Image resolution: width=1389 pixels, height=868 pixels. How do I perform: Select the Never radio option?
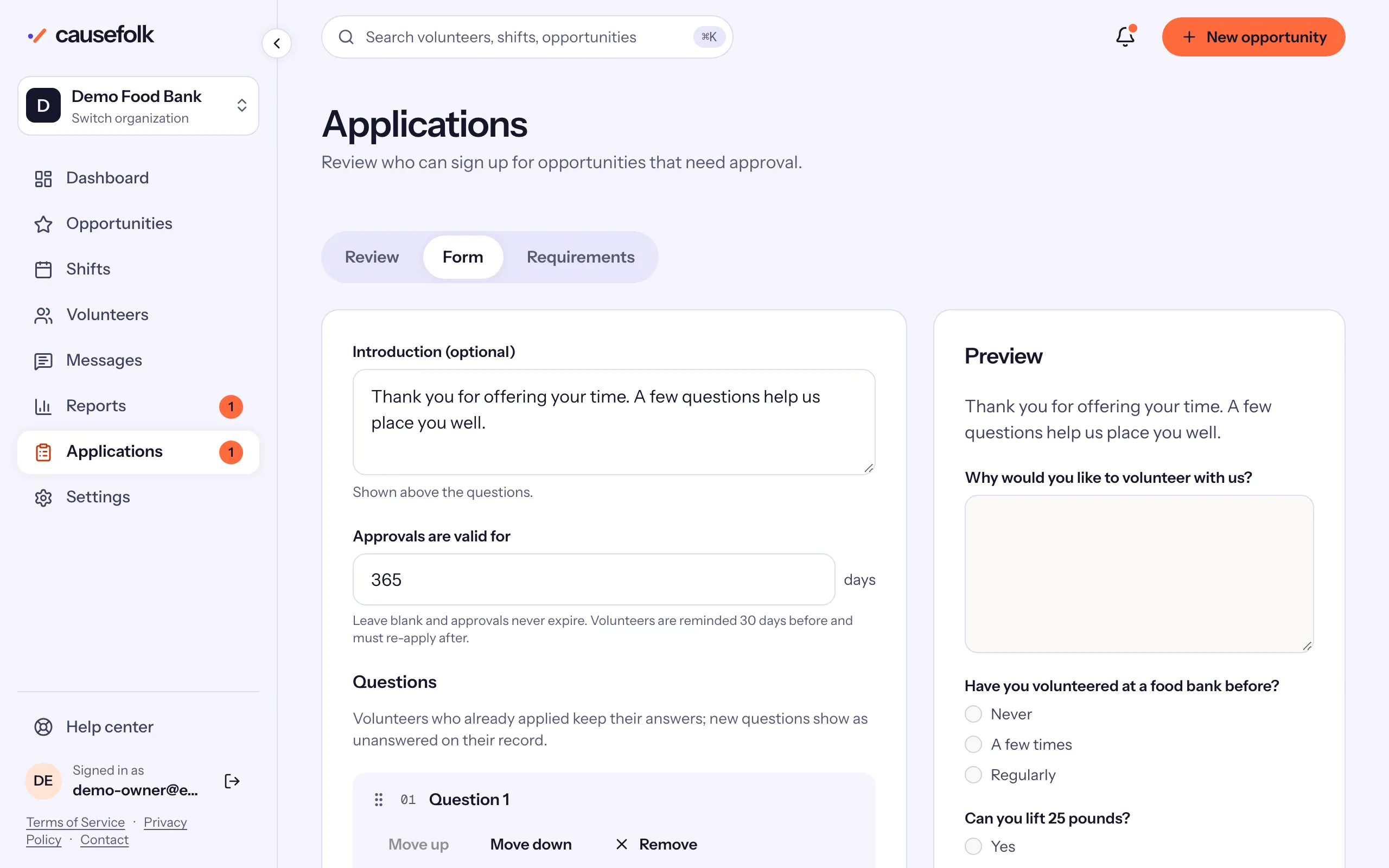(973, 714)
